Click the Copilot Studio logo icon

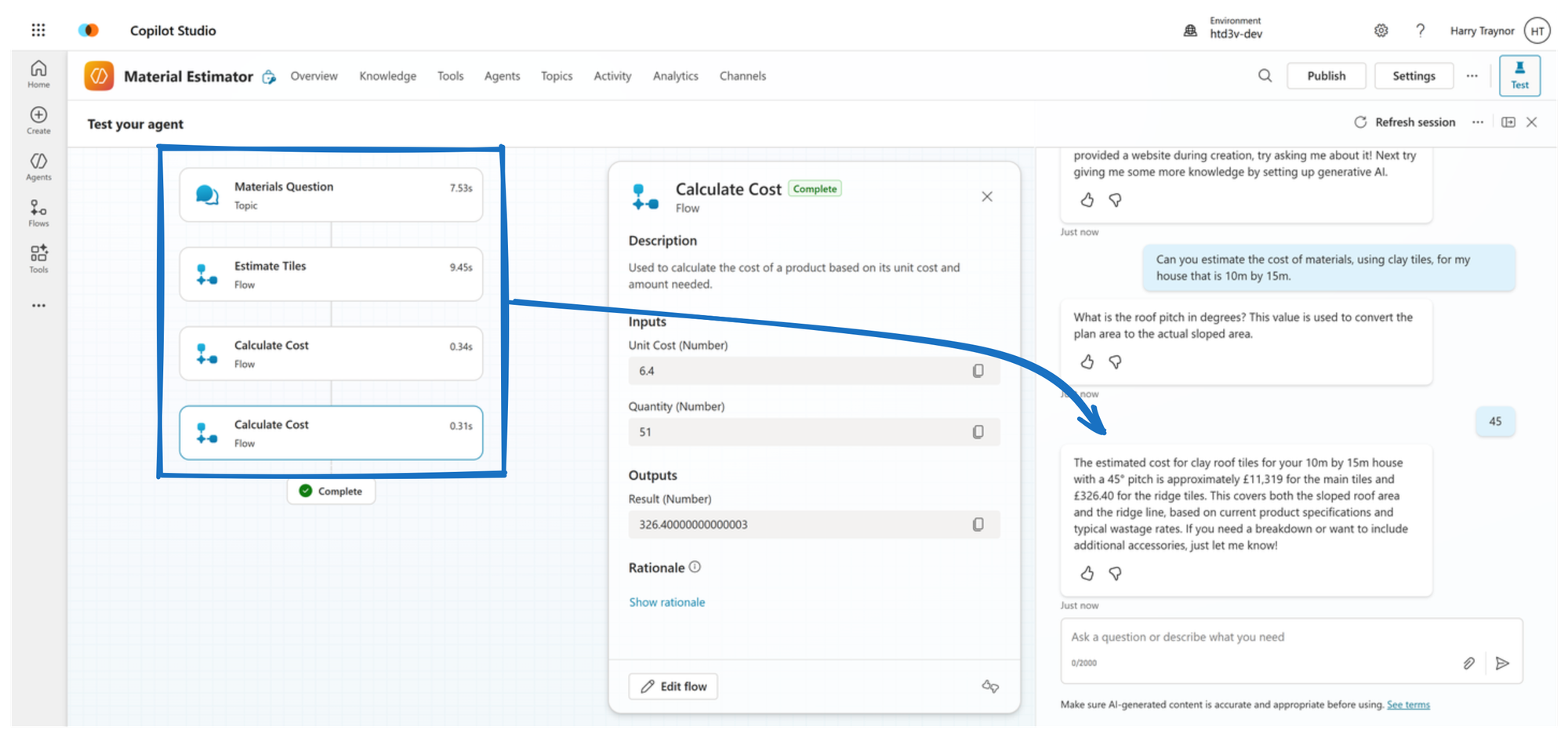89,30
